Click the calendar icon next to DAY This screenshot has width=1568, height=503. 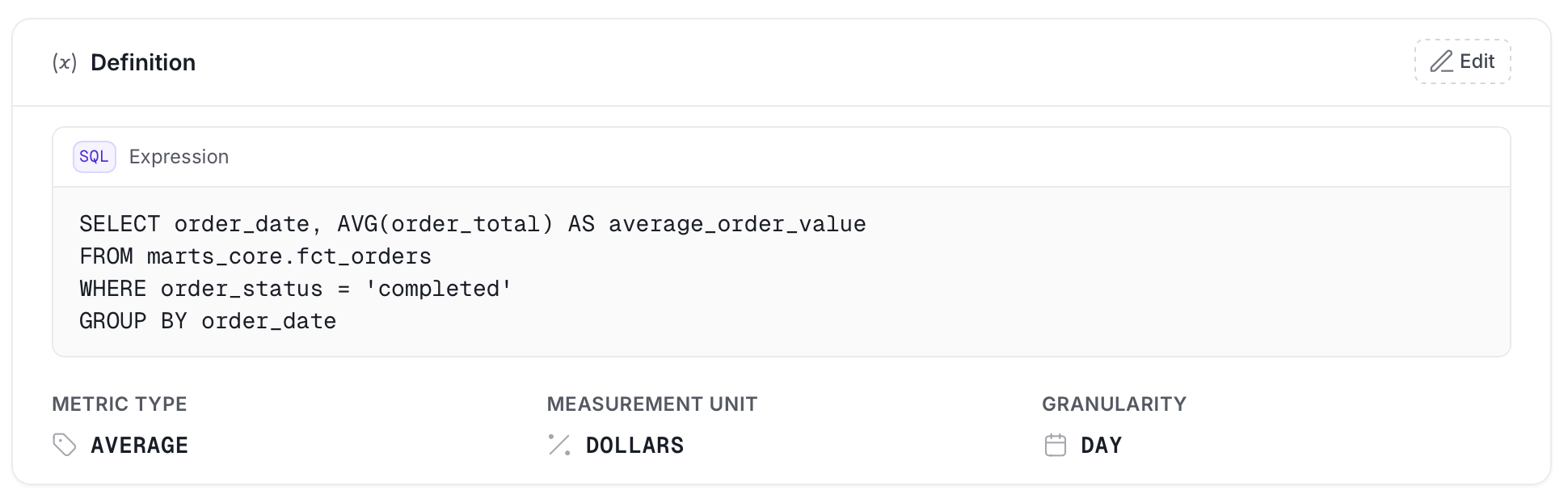pyautogui.click(x=1055, y=445)
